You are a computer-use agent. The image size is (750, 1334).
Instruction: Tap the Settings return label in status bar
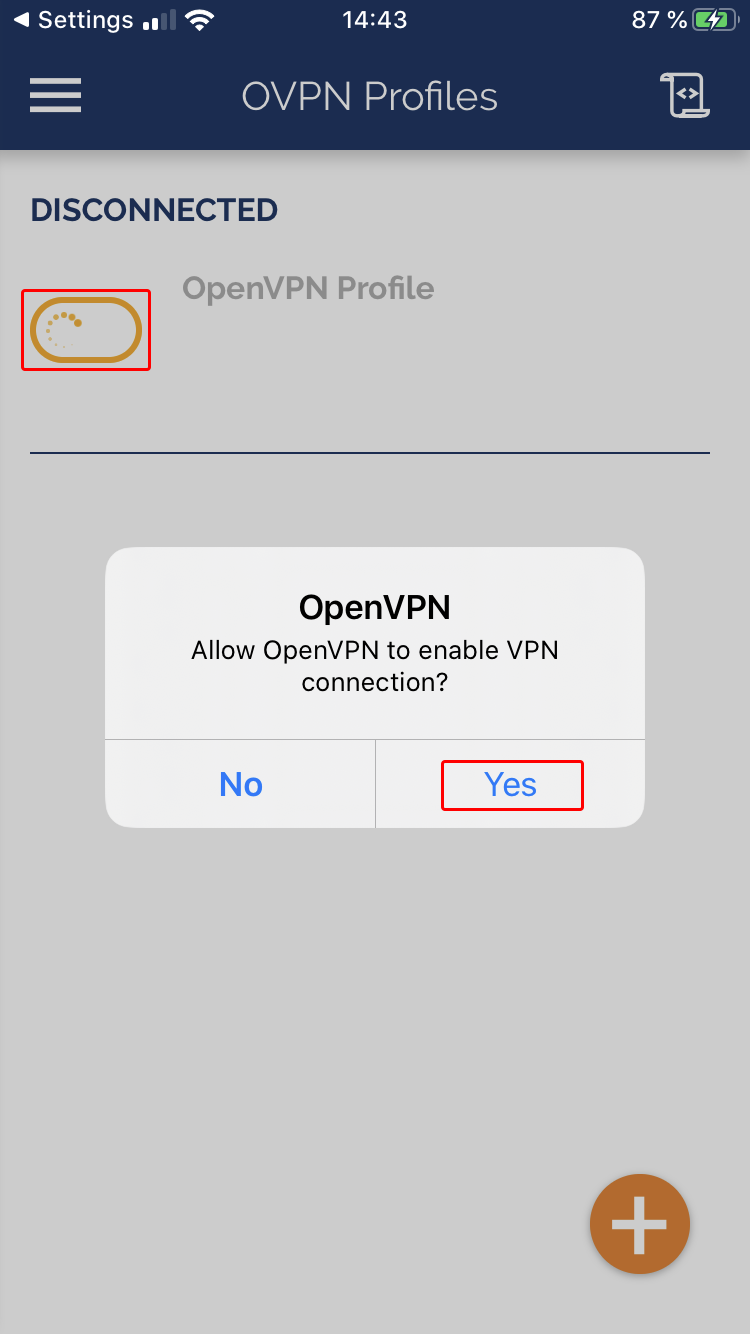[85, 20]
